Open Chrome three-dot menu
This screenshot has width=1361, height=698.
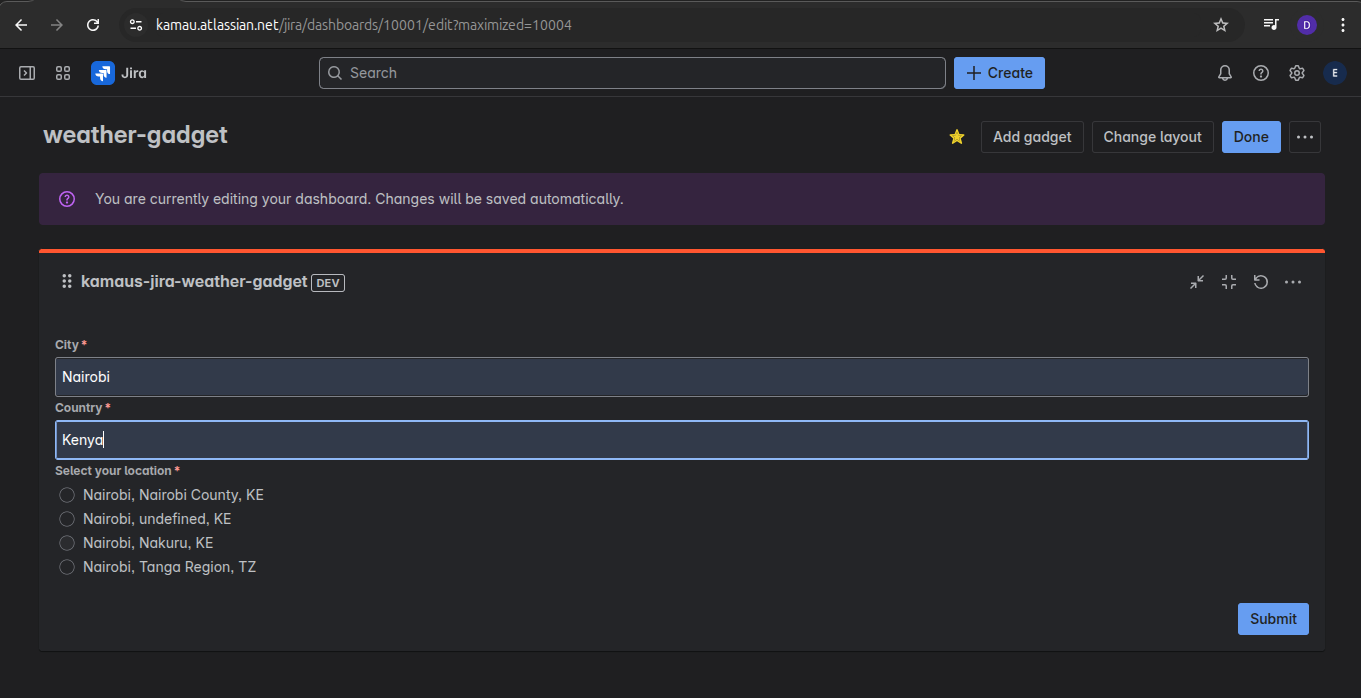[x=1342, y=25]
